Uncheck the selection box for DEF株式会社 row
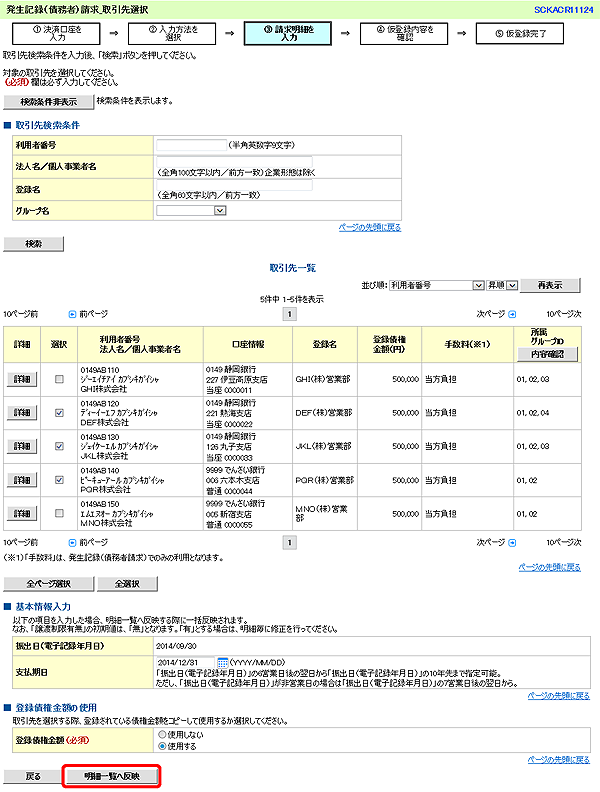The width and height of the screenshot is (600, 792). pos(59,413)
